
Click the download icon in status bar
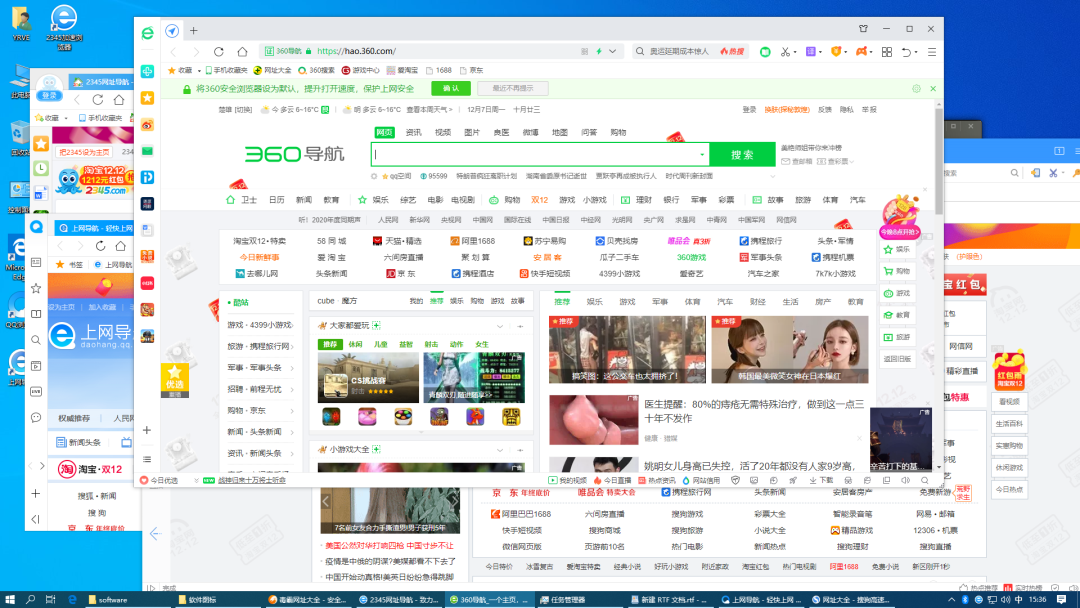[x=813, y=481]
